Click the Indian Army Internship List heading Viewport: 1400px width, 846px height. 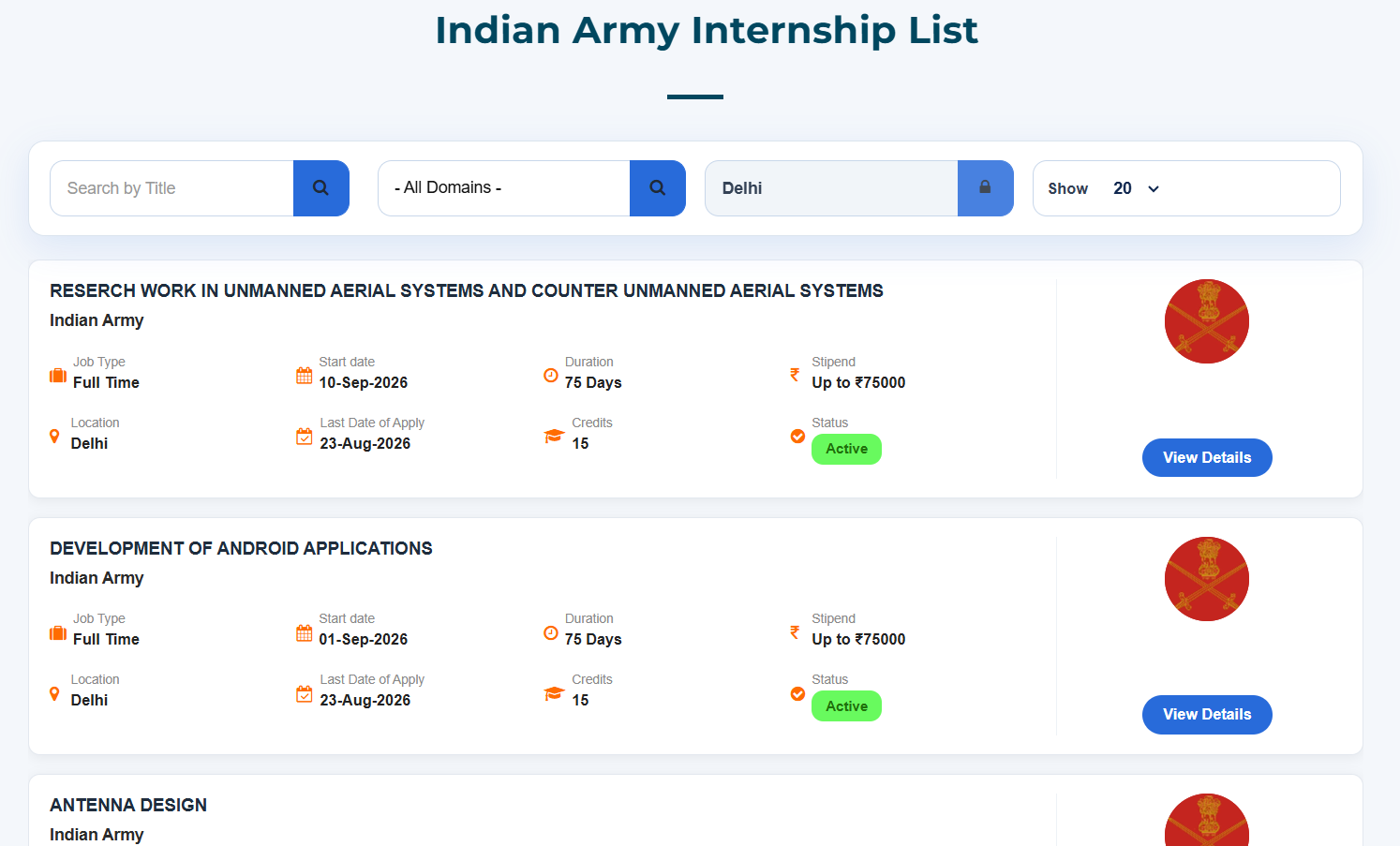pyautogui.click(x=707, y=30)
